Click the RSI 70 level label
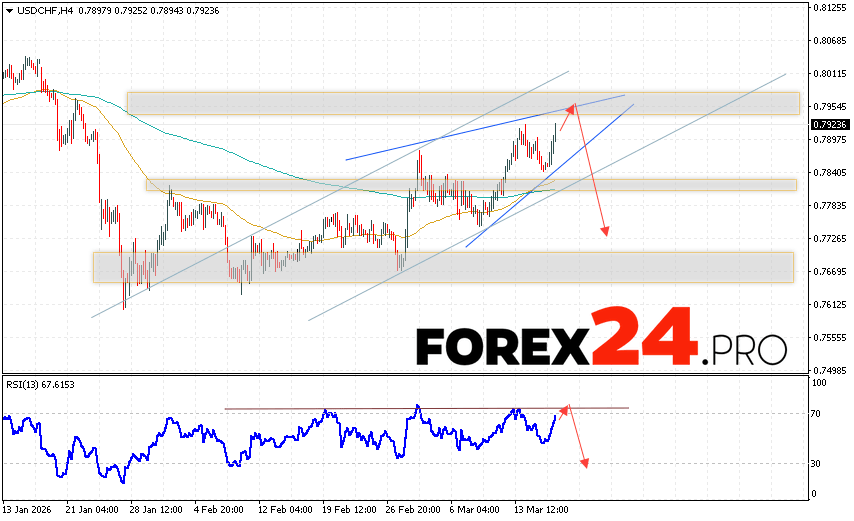This screenshot has height=521, width=854. click(x=816, y=413)
